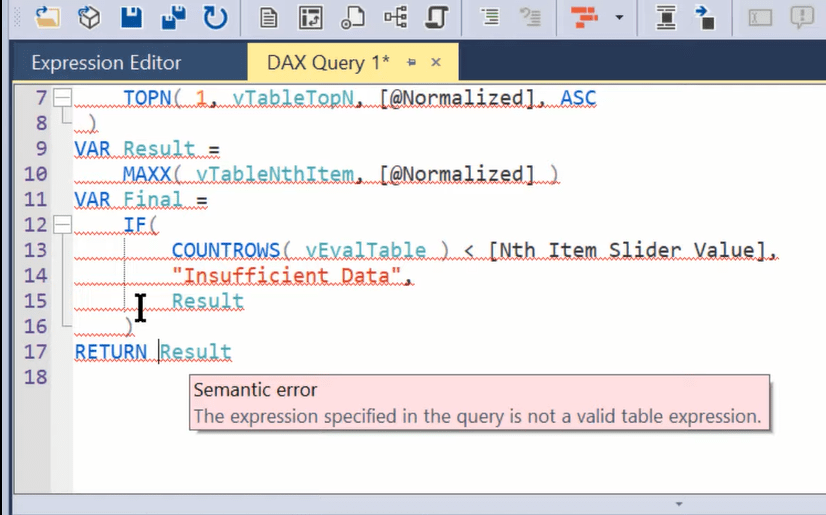Screen dimensions: 826x515
Task: Click vTableTopN variable on line 7
Action: click(293, 98)
